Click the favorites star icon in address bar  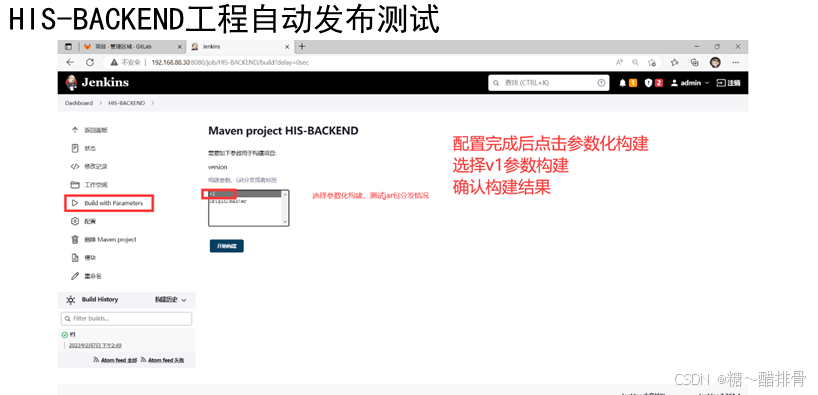click(652, 62)
